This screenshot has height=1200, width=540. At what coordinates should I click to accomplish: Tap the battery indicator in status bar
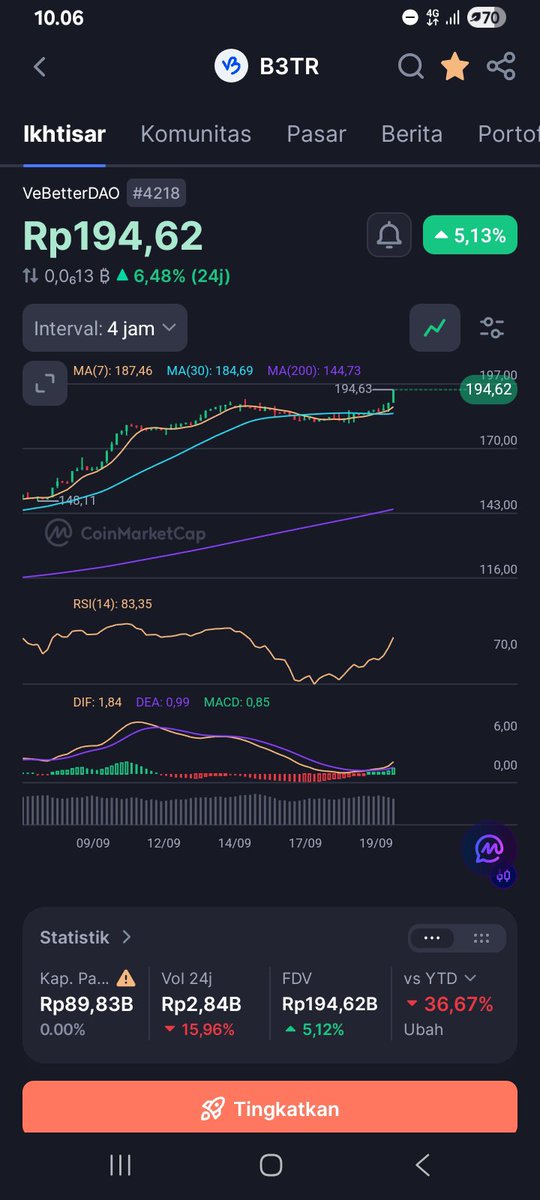click(x=487, y=17)
